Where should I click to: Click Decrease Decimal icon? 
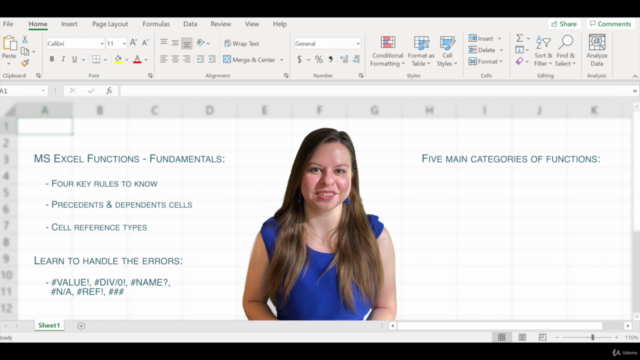tap(356, 60)
